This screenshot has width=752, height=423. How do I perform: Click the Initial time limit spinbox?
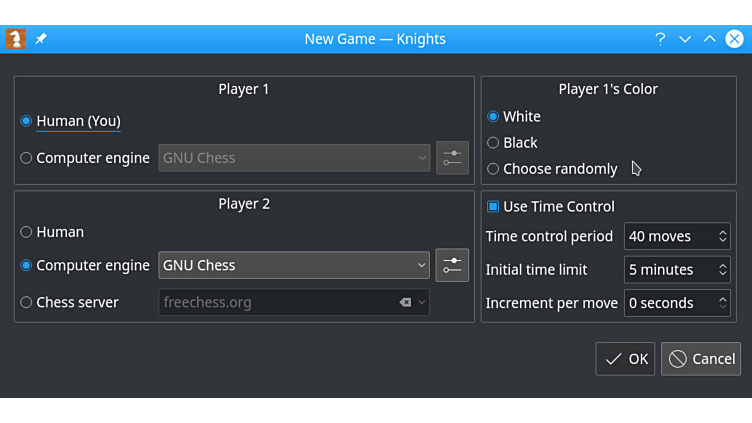(x=670, y=270)
